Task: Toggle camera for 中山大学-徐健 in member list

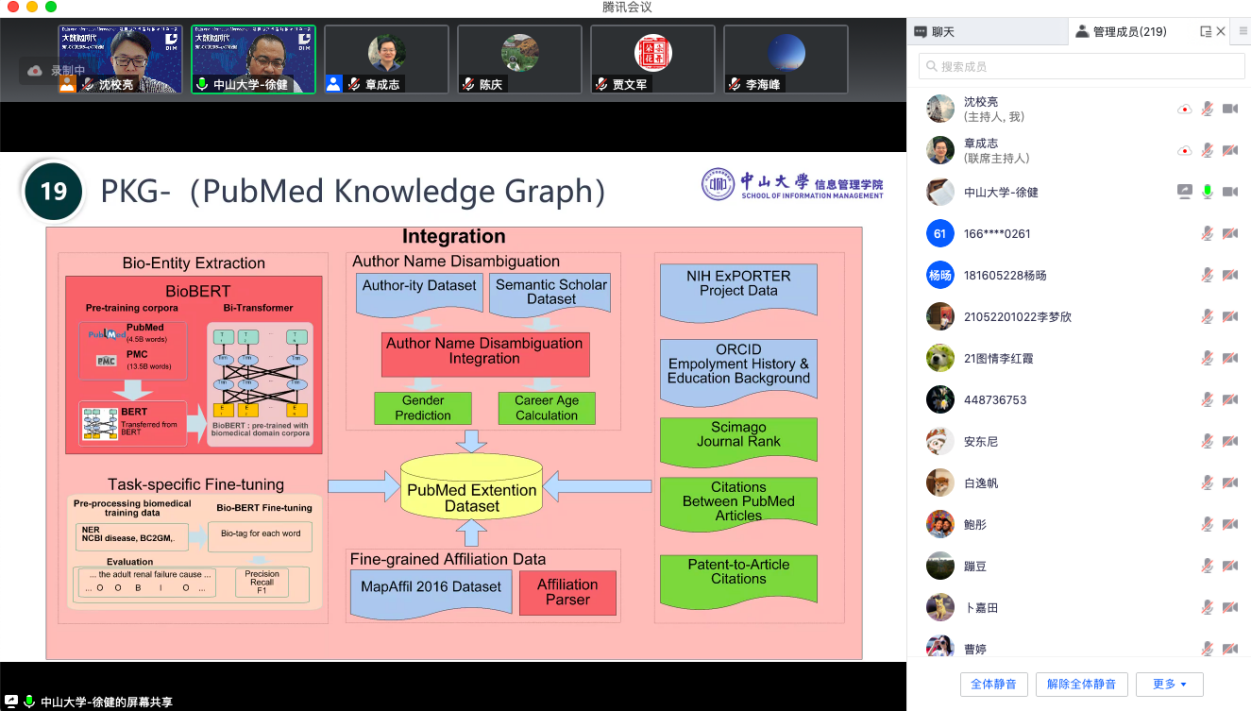Action: 1230,192
